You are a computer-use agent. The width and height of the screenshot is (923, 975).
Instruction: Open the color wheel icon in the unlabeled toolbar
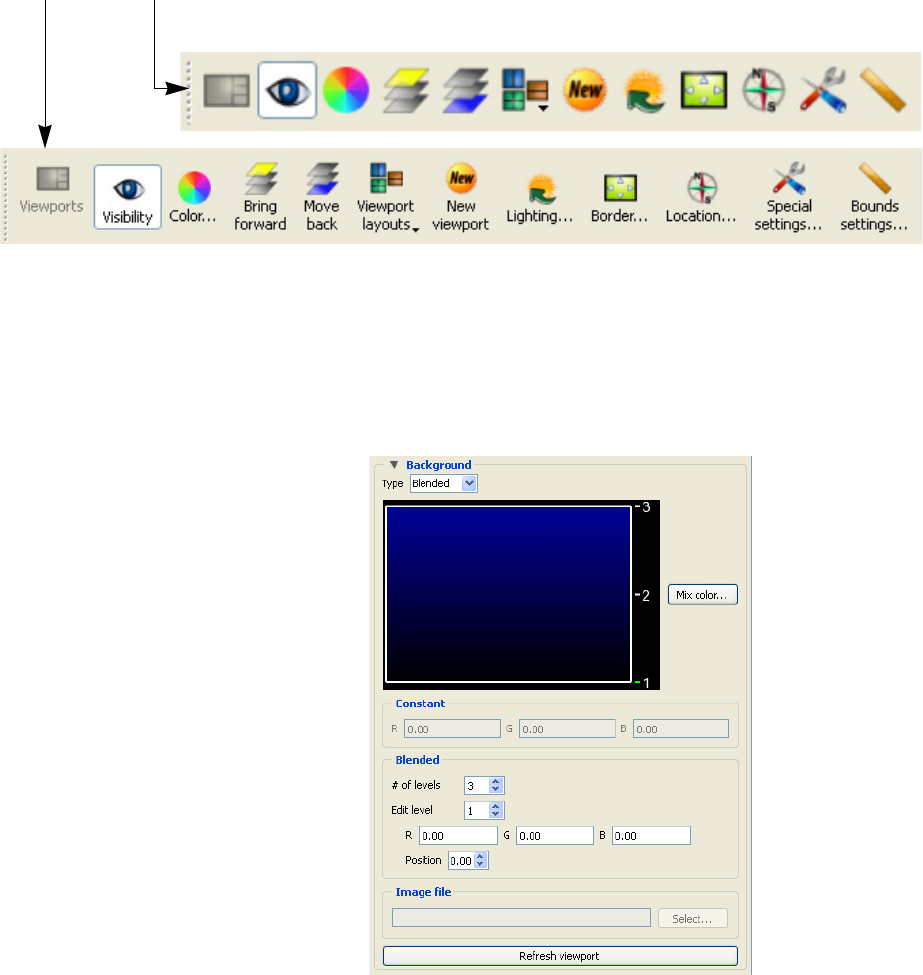click(346, 91)
